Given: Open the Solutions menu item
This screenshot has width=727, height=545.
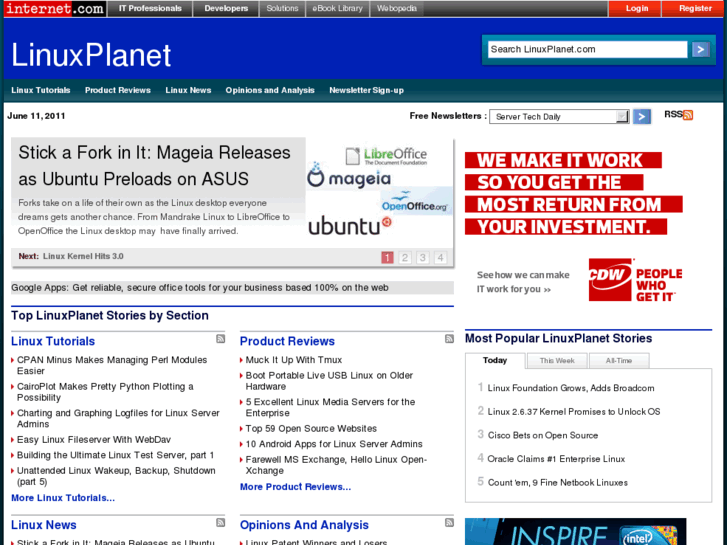Looking at the screenshot, I should click(282, 8).
